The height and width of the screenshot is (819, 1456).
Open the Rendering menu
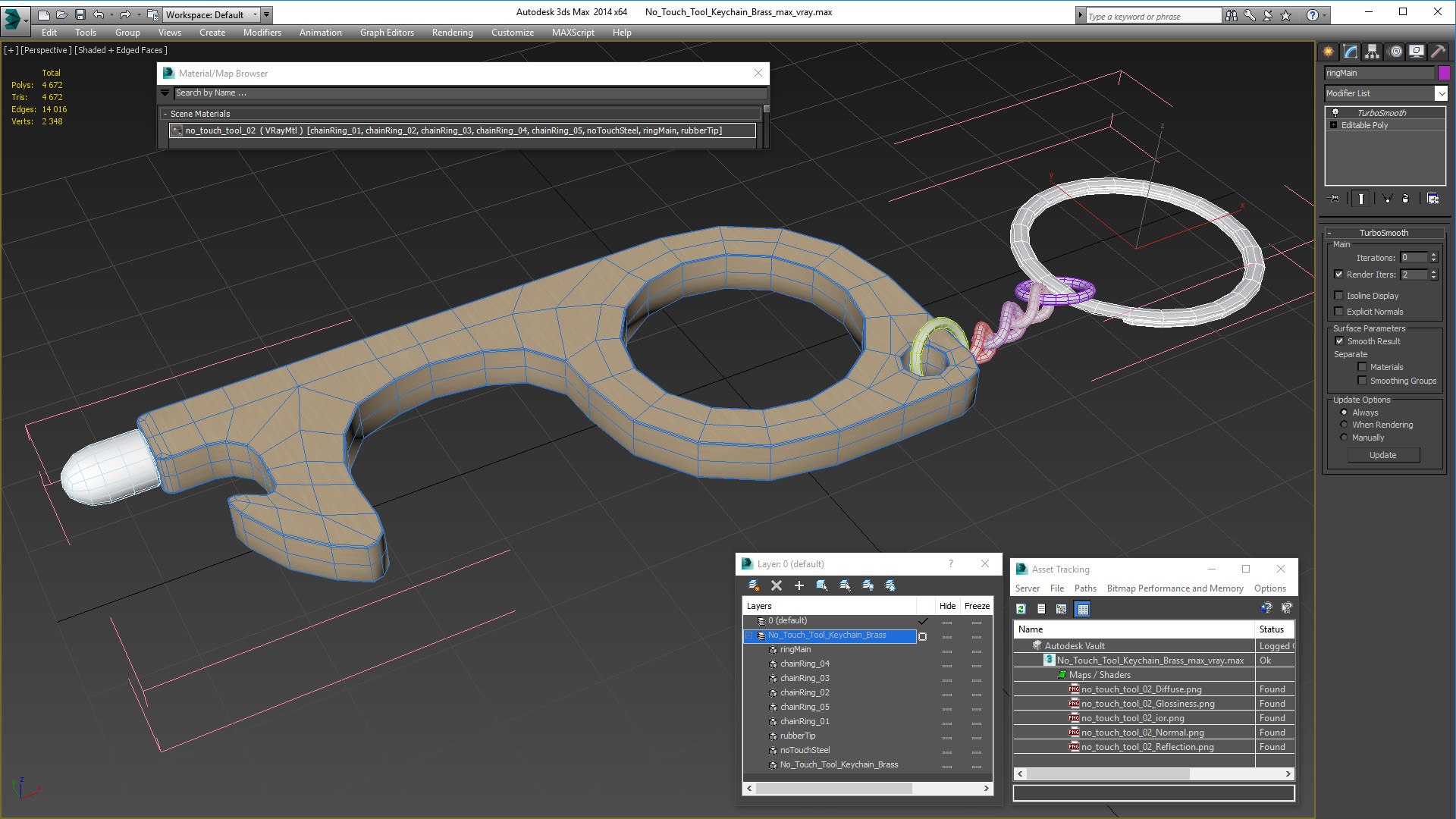point(452,33)
